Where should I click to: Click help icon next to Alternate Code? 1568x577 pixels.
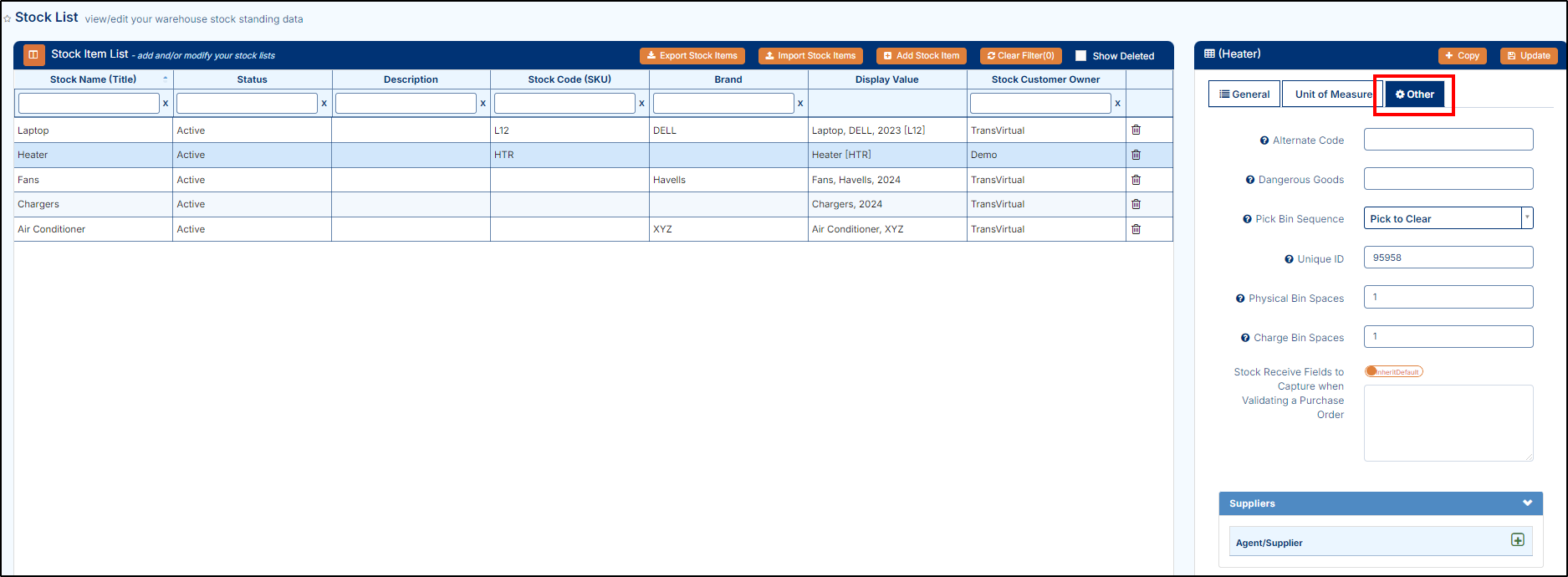(x=1264, y=140)
